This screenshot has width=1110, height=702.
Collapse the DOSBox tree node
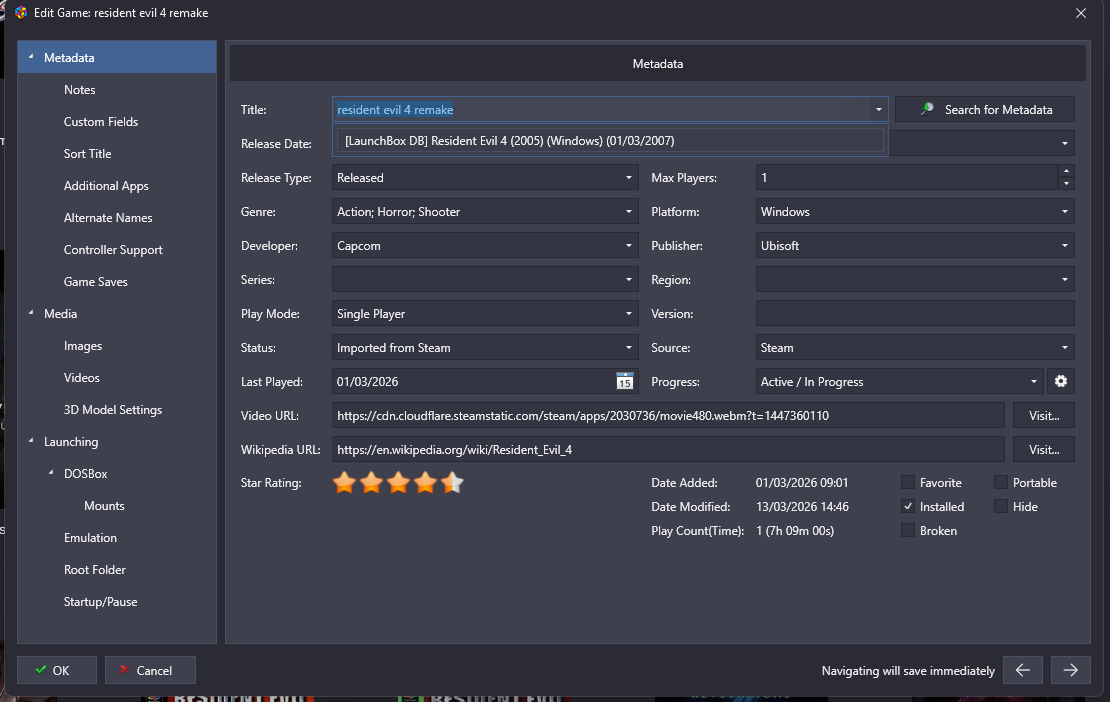pos(51,473)
